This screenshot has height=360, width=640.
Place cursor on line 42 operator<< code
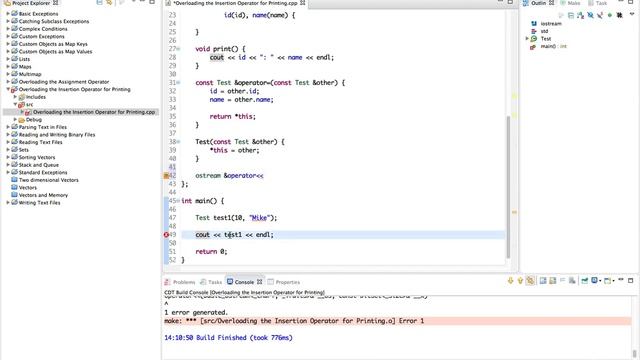[229, 176]
